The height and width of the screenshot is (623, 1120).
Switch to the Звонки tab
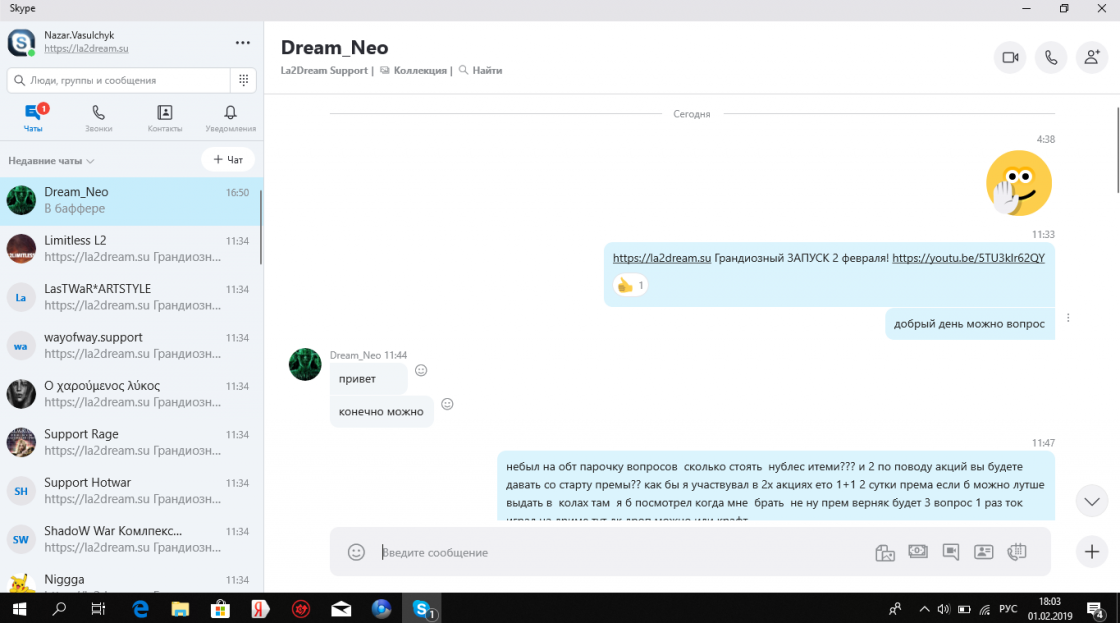(x=98, y=118)
